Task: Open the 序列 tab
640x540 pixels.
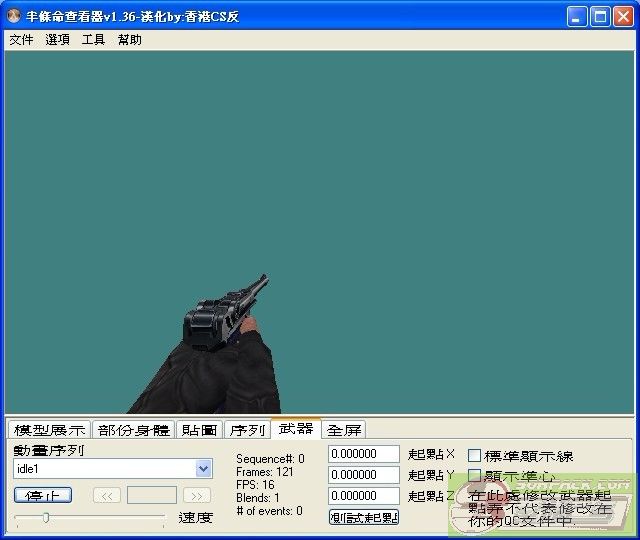Action: point(247,430)
